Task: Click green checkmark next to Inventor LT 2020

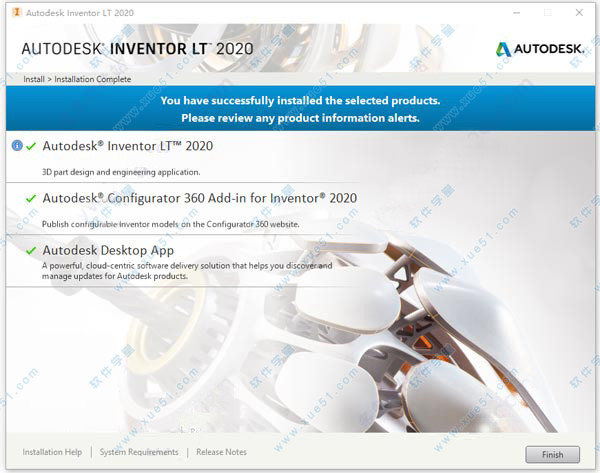Action: (31, 146)
